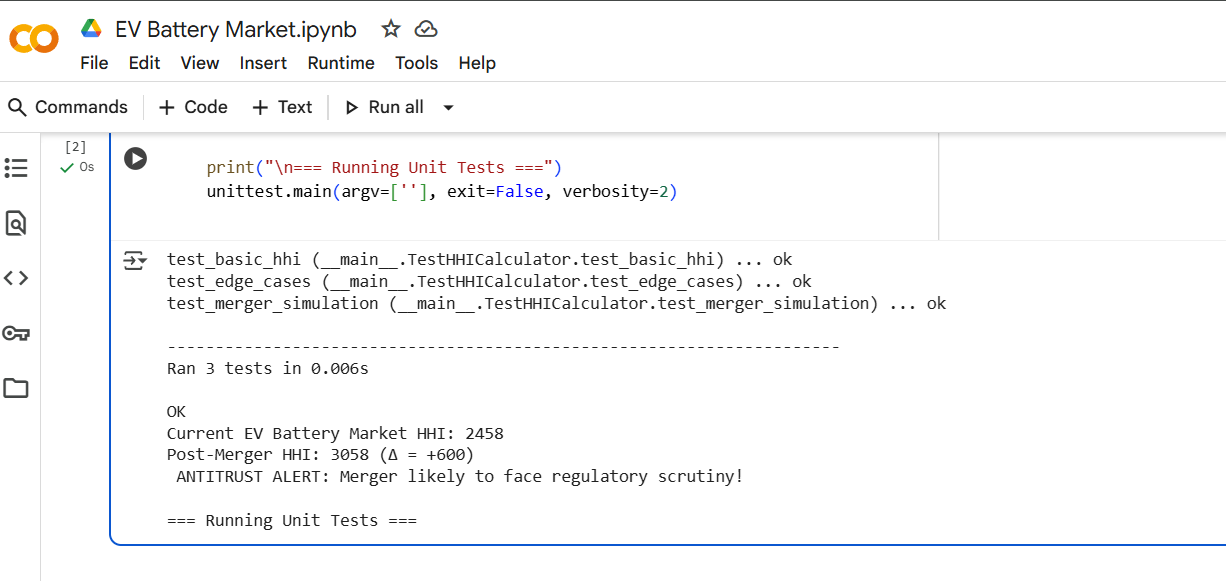Insert a new Text cell
Image resolution: width=1226 pixels, height=581 pixels.
click(282, 107)
